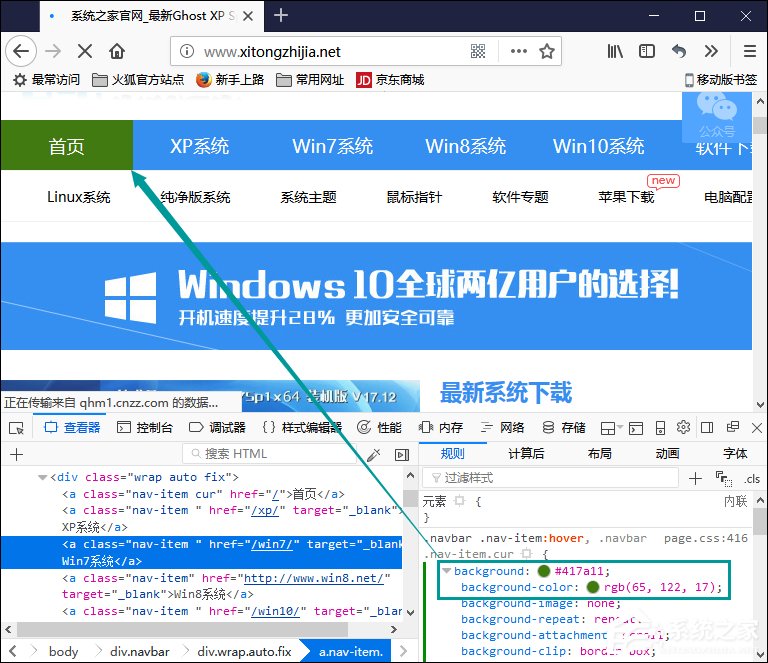Open the DevTools settings gear

pos(683,428)
